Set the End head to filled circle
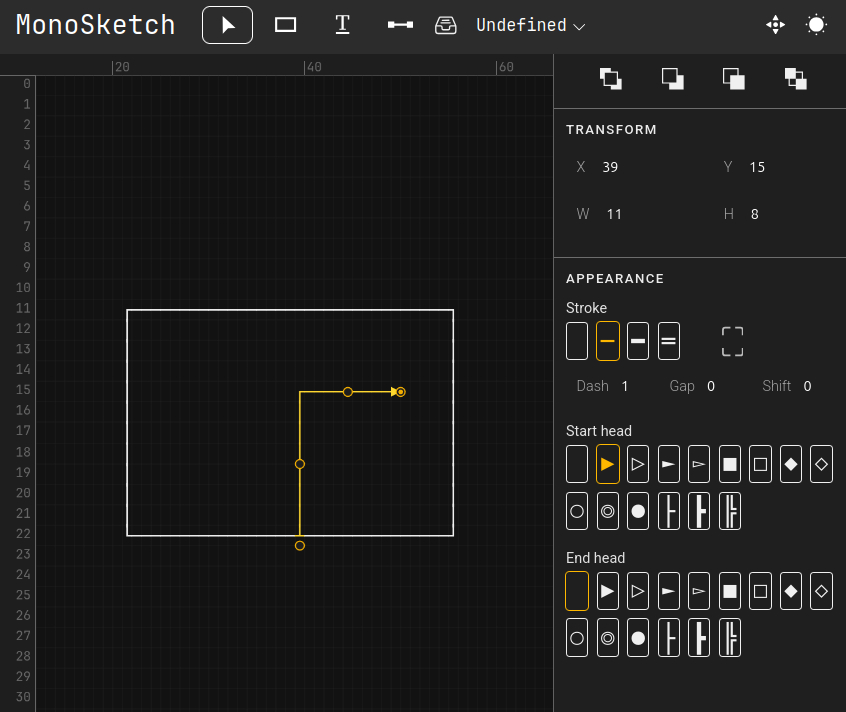 [x=638, y=637]
